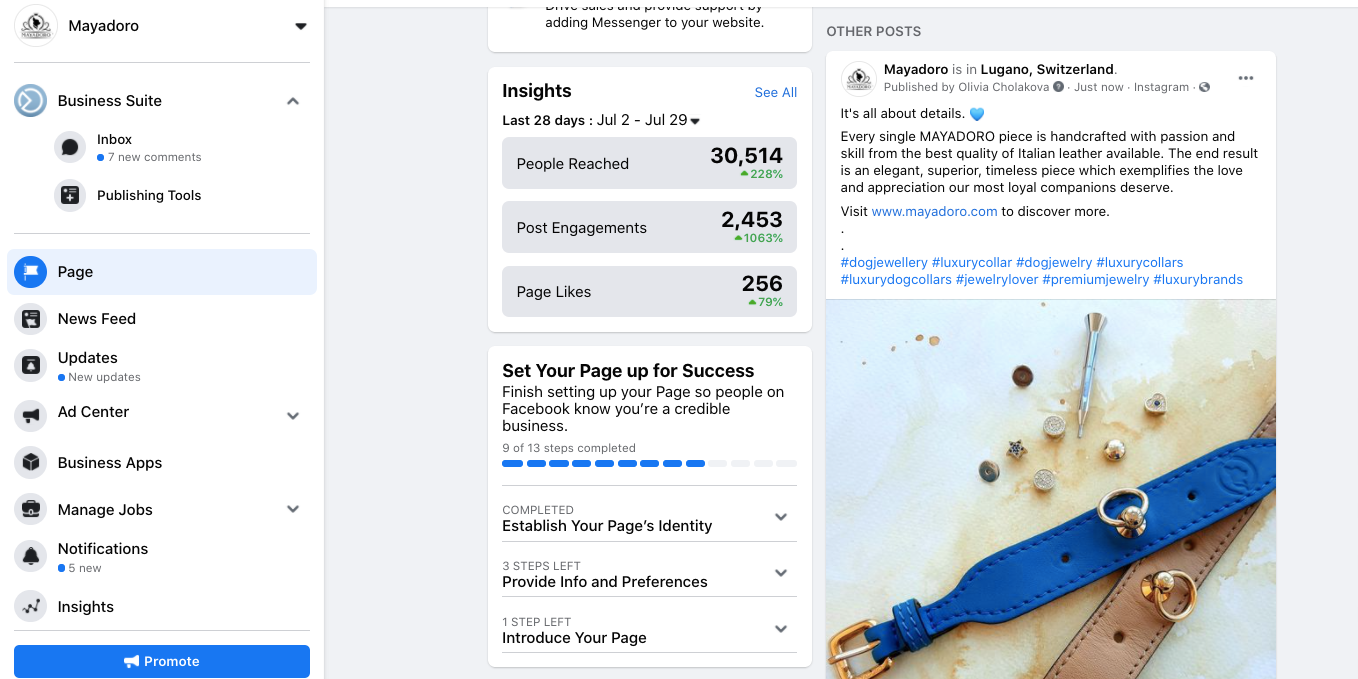
Task: Open Publishing Tools icon in sidebar
Action: pyautogui.click(x=70, y=195)
